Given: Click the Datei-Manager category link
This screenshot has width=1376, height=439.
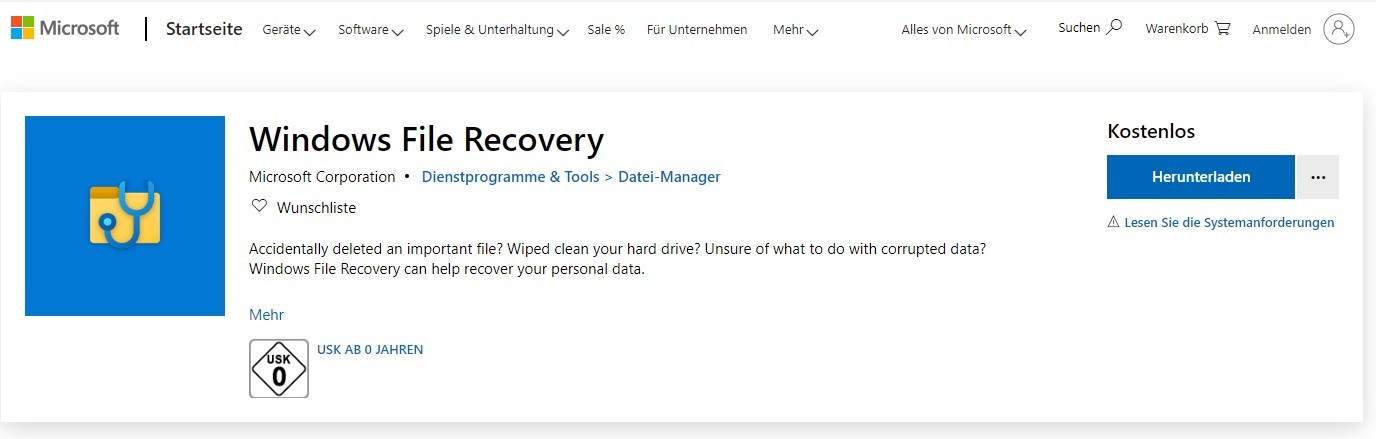Looking at the screenshot, I should pos(669,177).
